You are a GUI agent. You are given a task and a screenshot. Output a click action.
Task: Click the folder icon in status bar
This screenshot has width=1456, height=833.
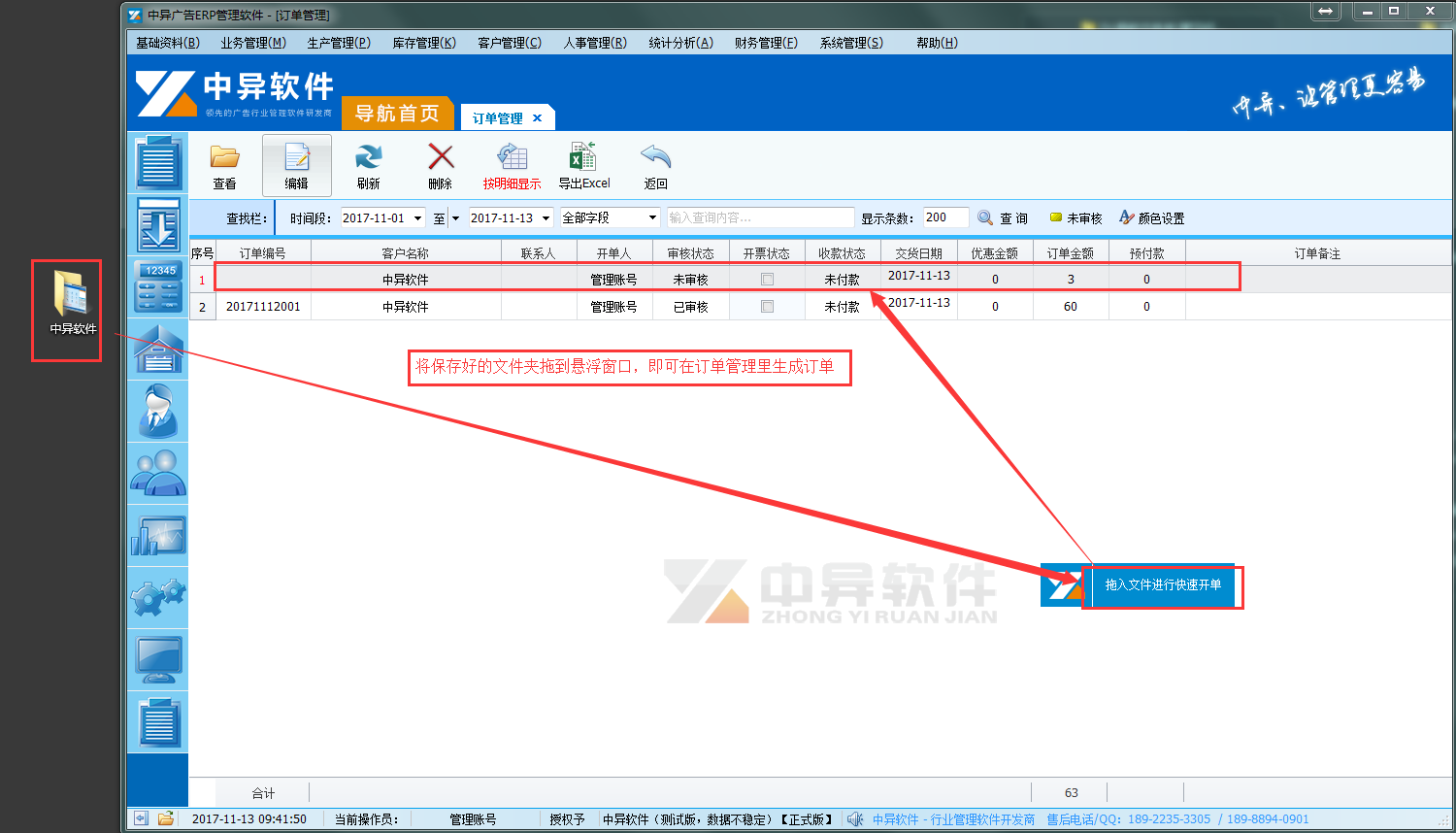tap(166, 818)
